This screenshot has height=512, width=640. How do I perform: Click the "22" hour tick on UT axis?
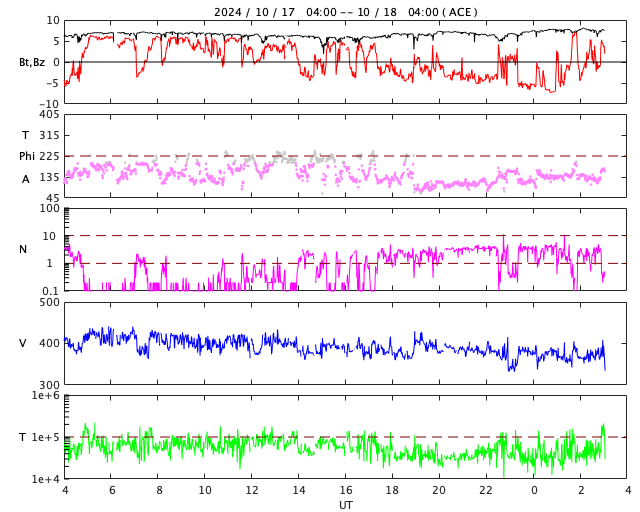click(x=486, y=490)
